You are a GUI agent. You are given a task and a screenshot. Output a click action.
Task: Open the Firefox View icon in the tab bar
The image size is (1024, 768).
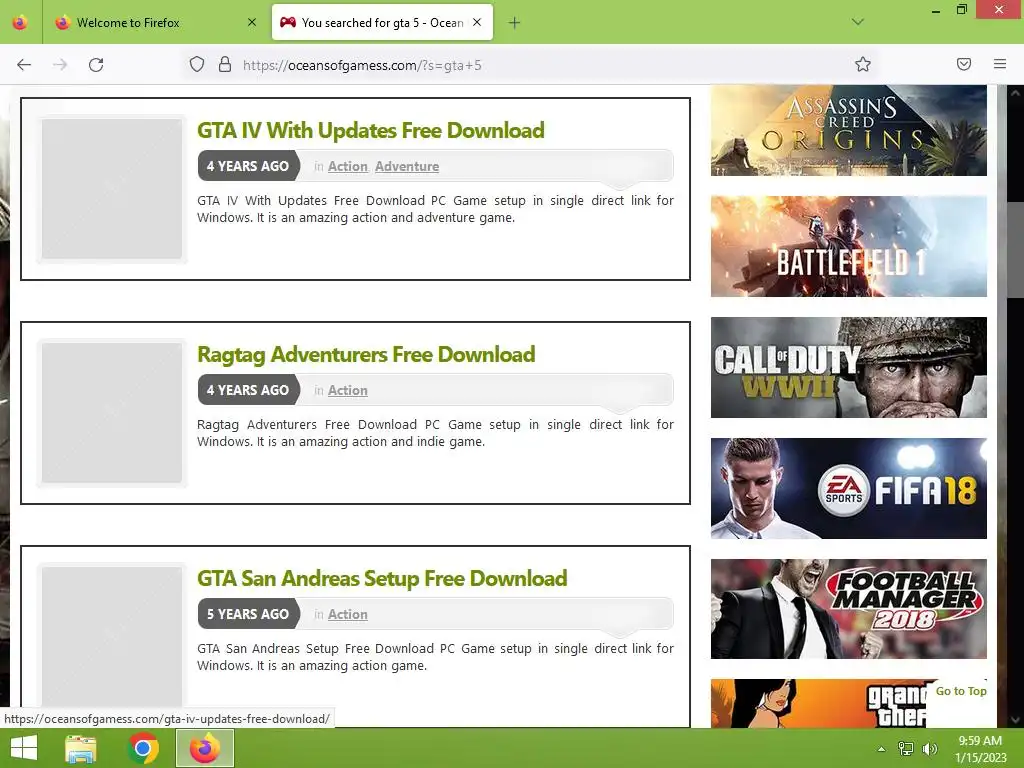pyautogui.click(x=20, y=22)
